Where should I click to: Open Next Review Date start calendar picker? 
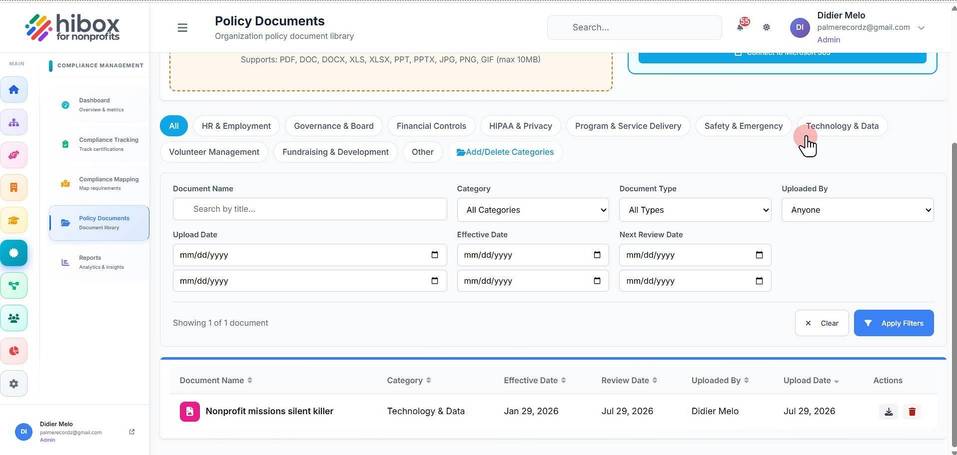pos(759,255)
